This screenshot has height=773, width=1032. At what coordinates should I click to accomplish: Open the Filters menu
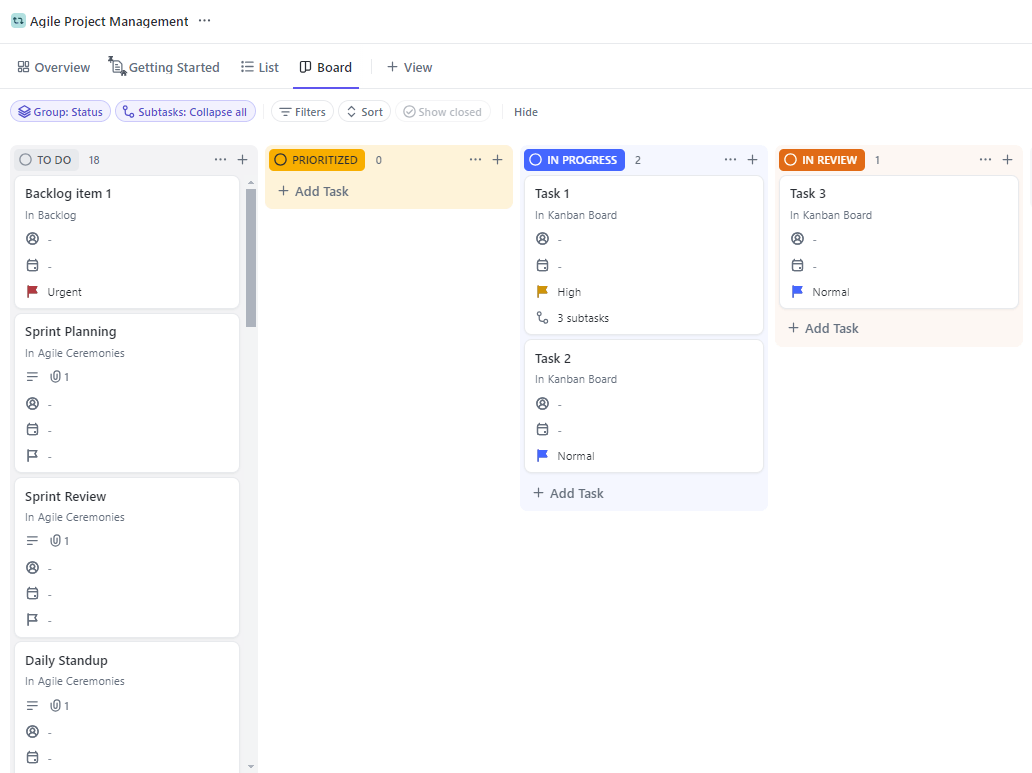tap(303, 112)
